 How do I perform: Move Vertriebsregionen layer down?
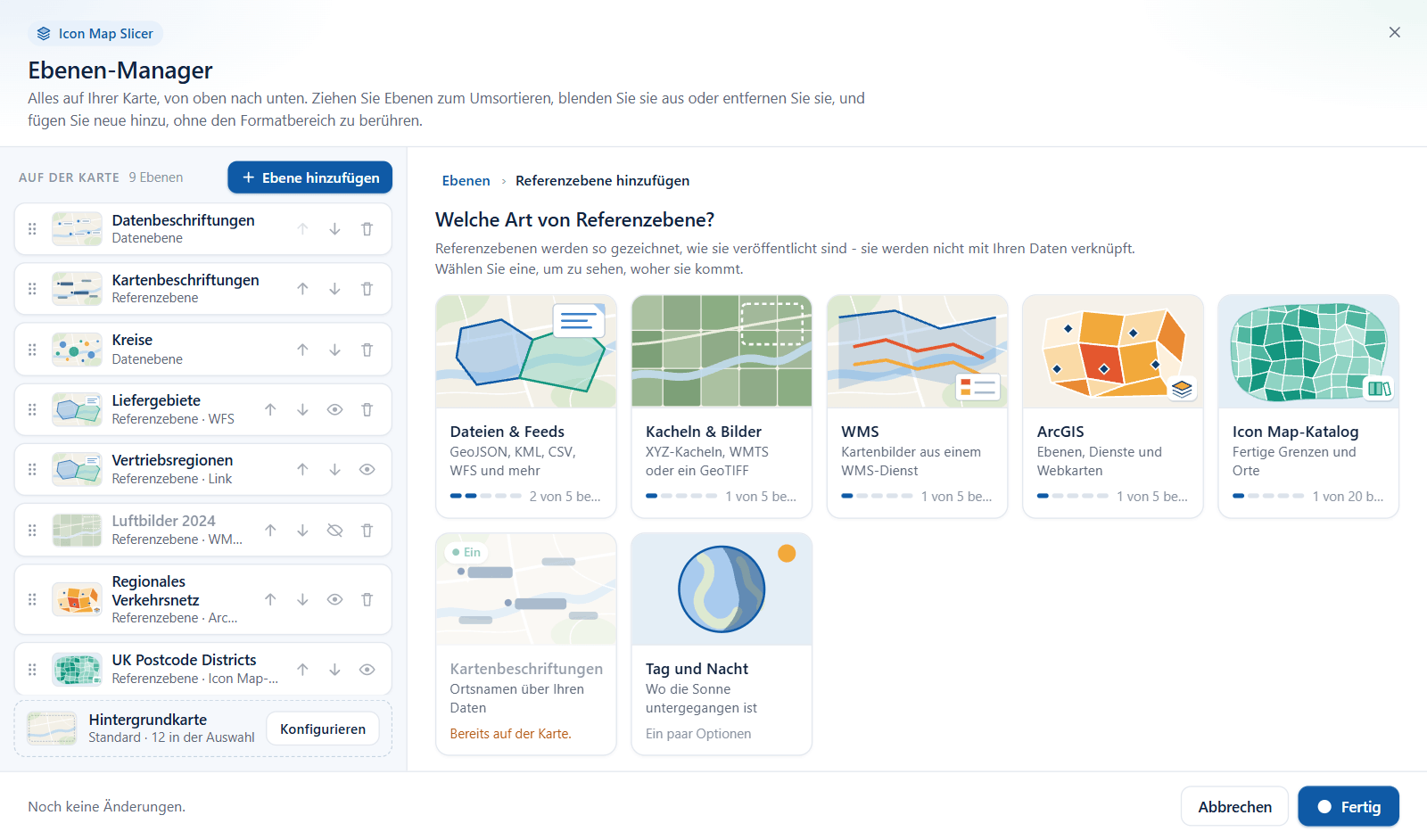[x=334, y=469]
